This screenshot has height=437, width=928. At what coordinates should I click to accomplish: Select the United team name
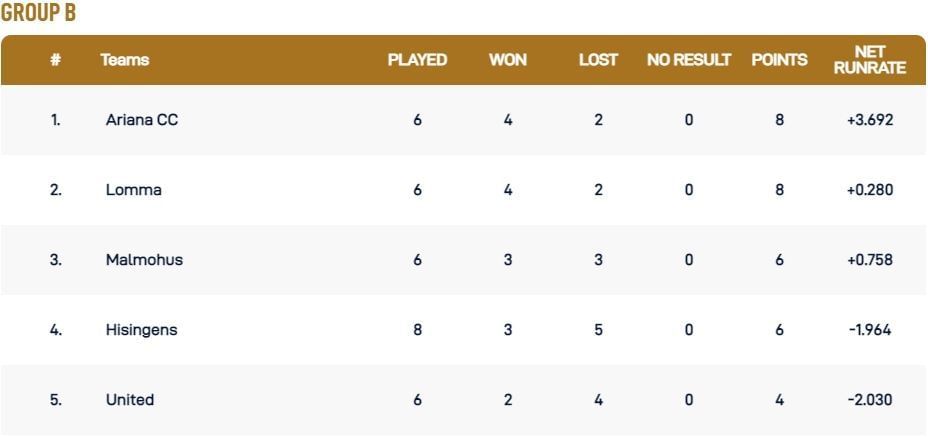tap(130, 400)
